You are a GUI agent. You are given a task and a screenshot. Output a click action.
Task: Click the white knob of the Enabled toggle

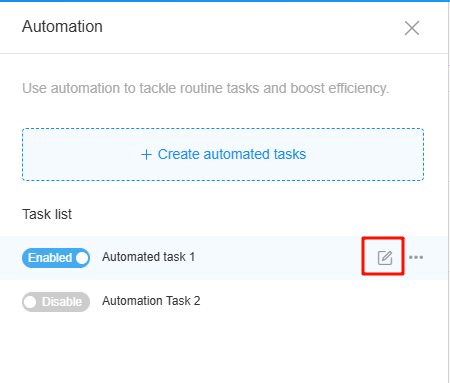[82, 258]
